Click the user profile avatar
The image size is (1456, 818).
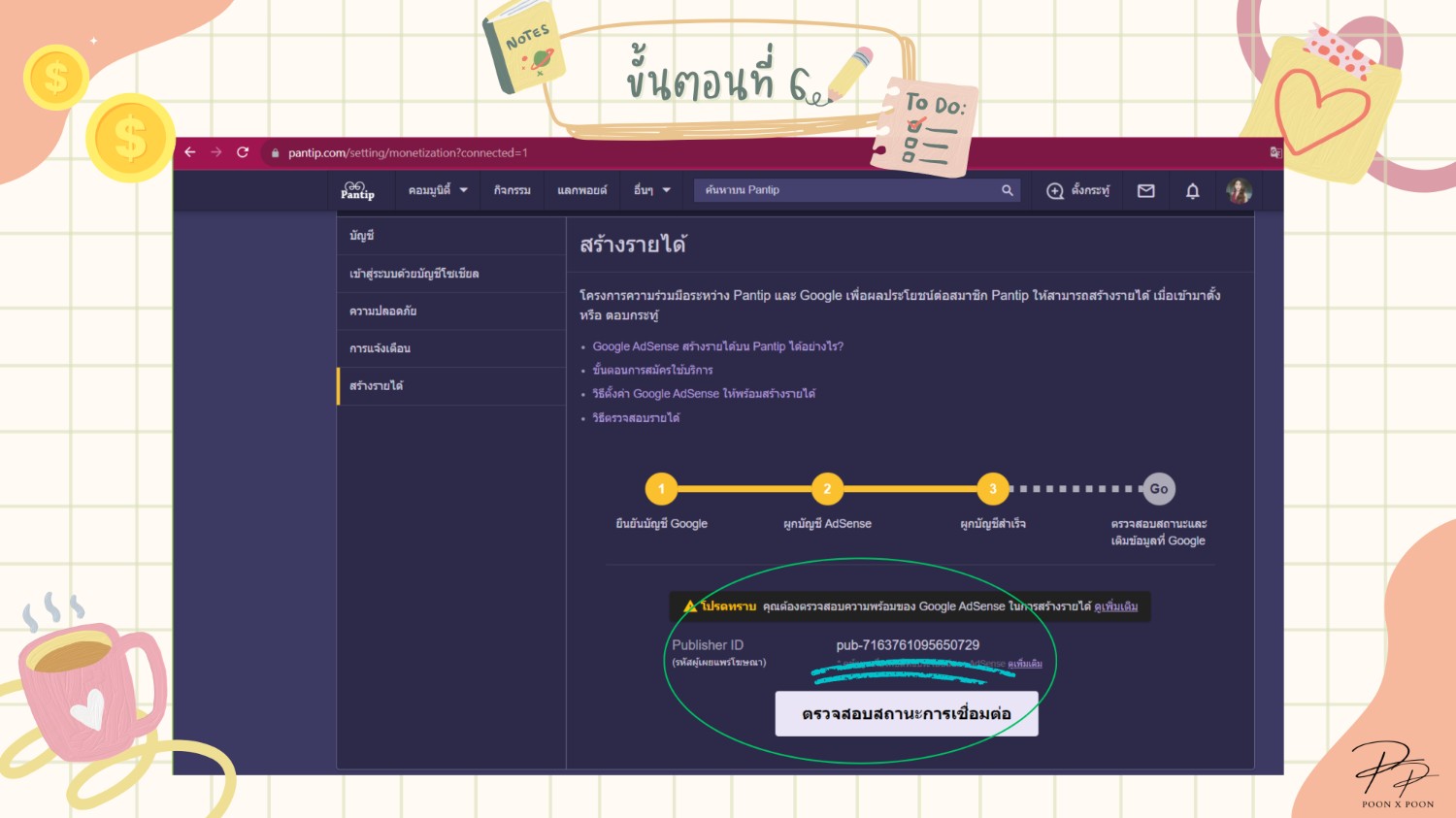(x=1239, y=191)
